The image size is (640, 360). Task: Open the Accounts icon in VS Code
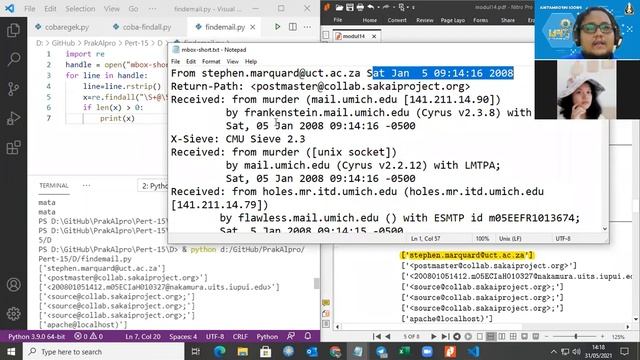[13, 284]
